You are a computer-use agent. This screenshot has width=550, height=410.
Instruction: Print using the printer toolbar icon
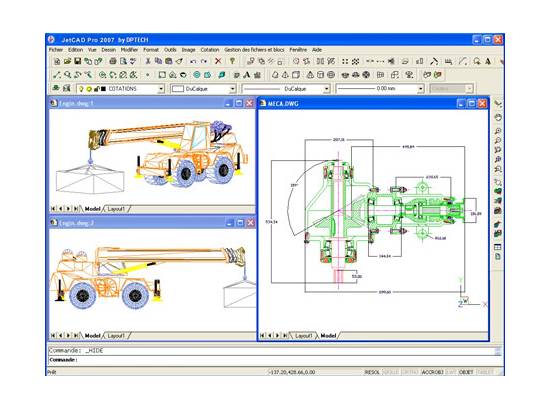(113, 61)
